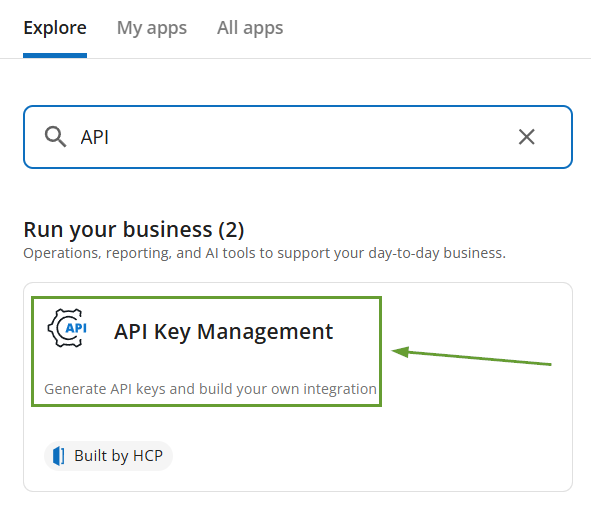The width and height of the screenshot is (591, 509).
Task: Click the word Management in card title
Action: 265,332
